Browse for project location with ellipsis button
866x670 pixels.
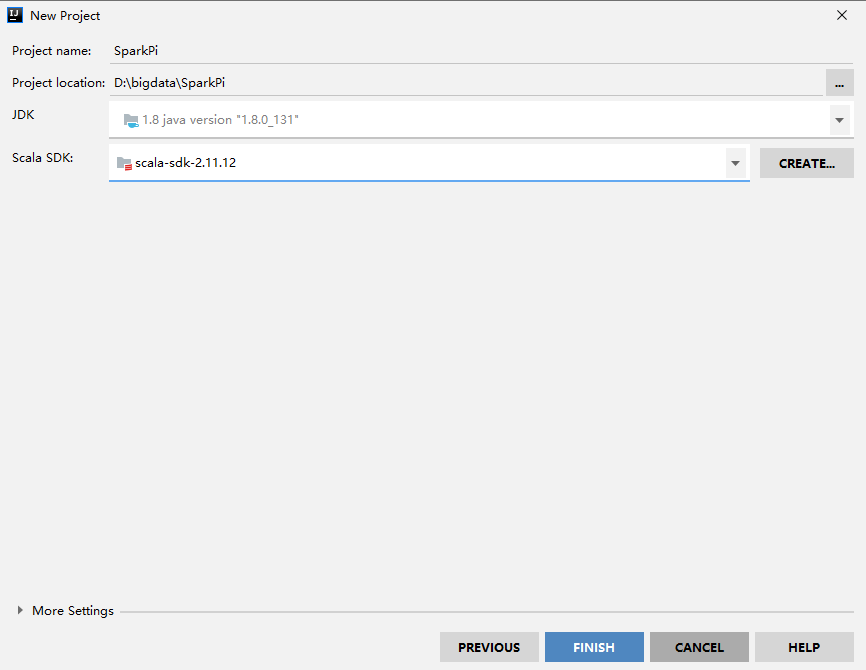tap(839, 83)
